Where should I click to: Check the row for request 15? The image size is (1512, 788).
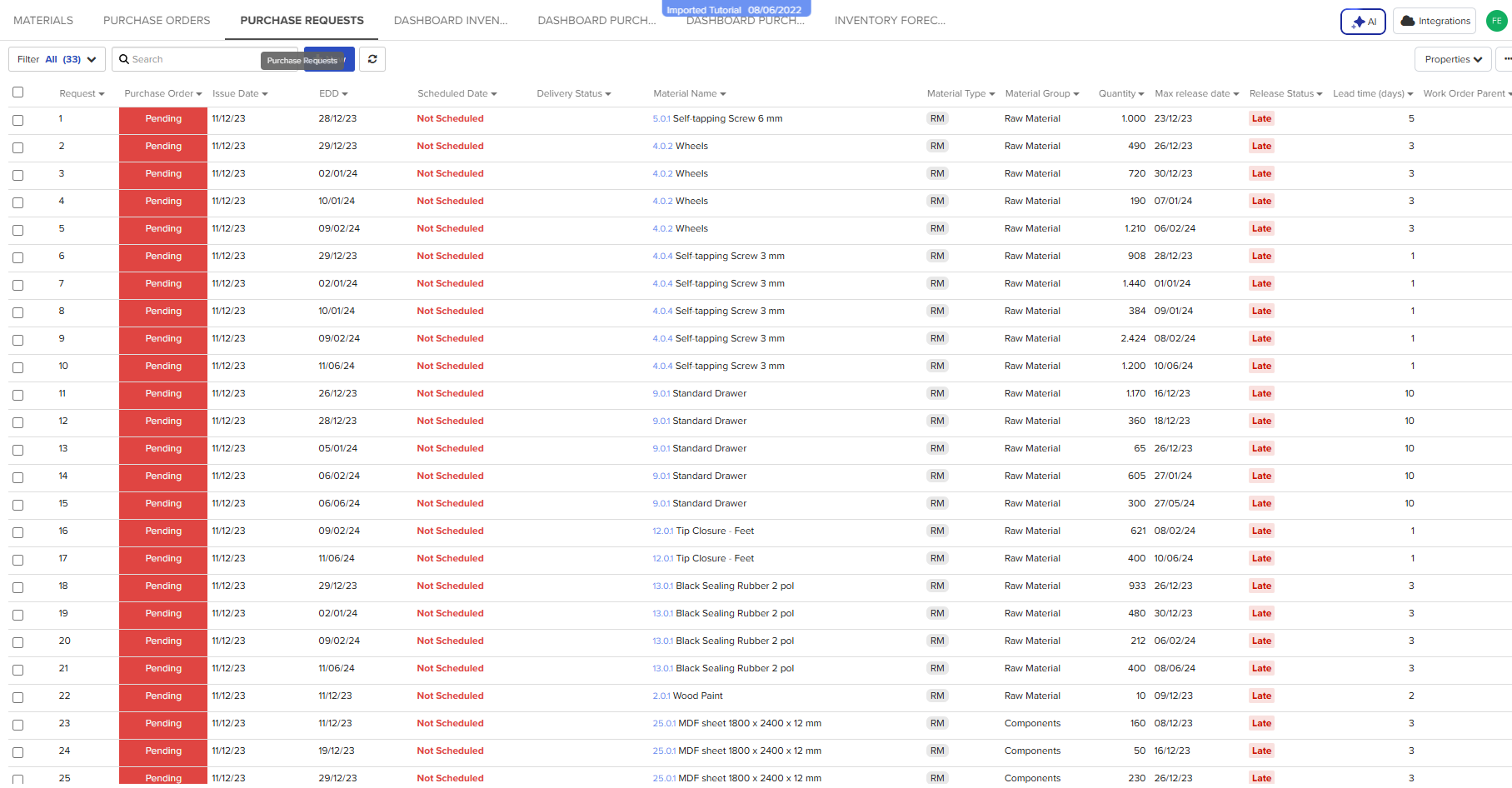(x=17, y=505)
